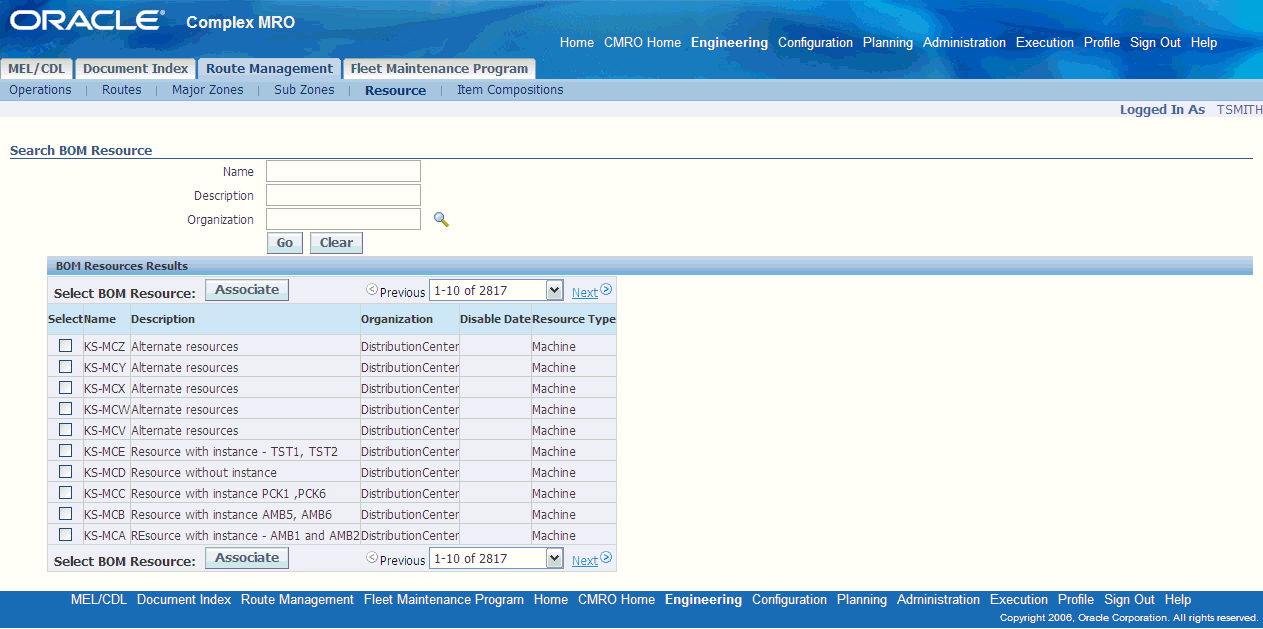Click the top Next arrow icon
The image size is (1263, 629).
[x=606, y=290]
